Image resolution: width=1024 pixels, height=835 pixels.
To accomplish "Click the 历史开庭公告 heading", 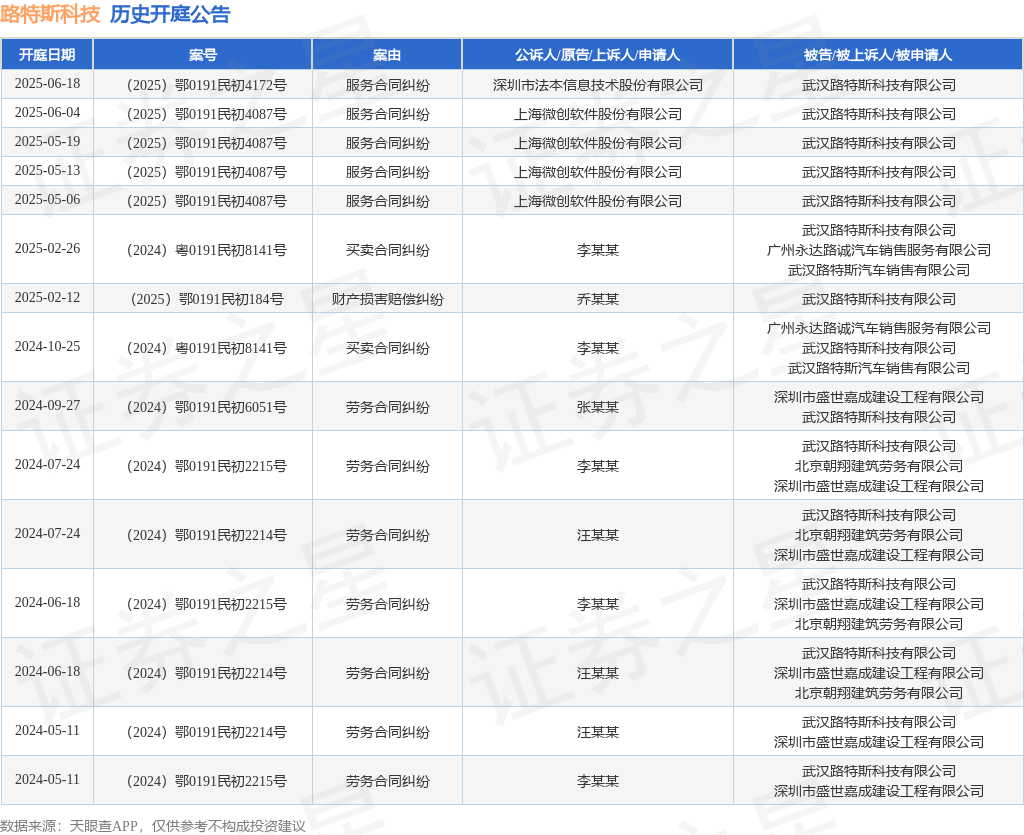I will coord(170,14).
